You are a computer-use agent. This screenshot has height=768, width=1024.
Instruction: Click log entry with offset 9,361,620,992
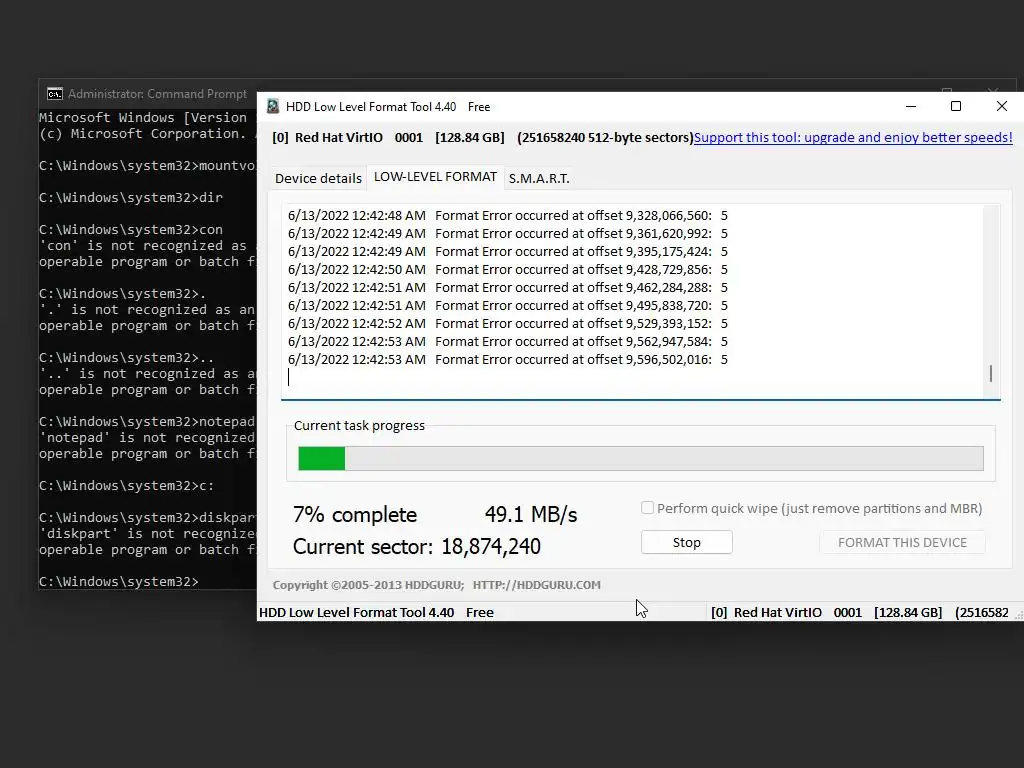(x=507, y=234)
